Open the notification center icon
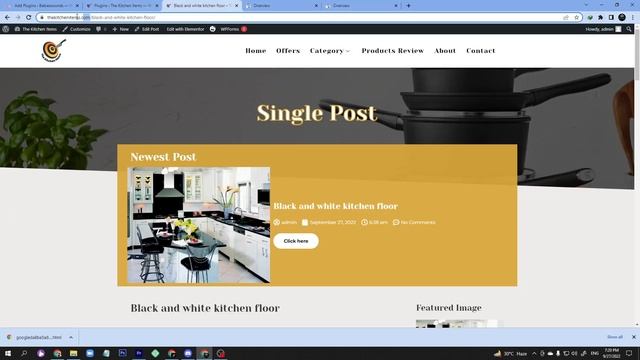This screenshot has height=360, width=640. 629,353
